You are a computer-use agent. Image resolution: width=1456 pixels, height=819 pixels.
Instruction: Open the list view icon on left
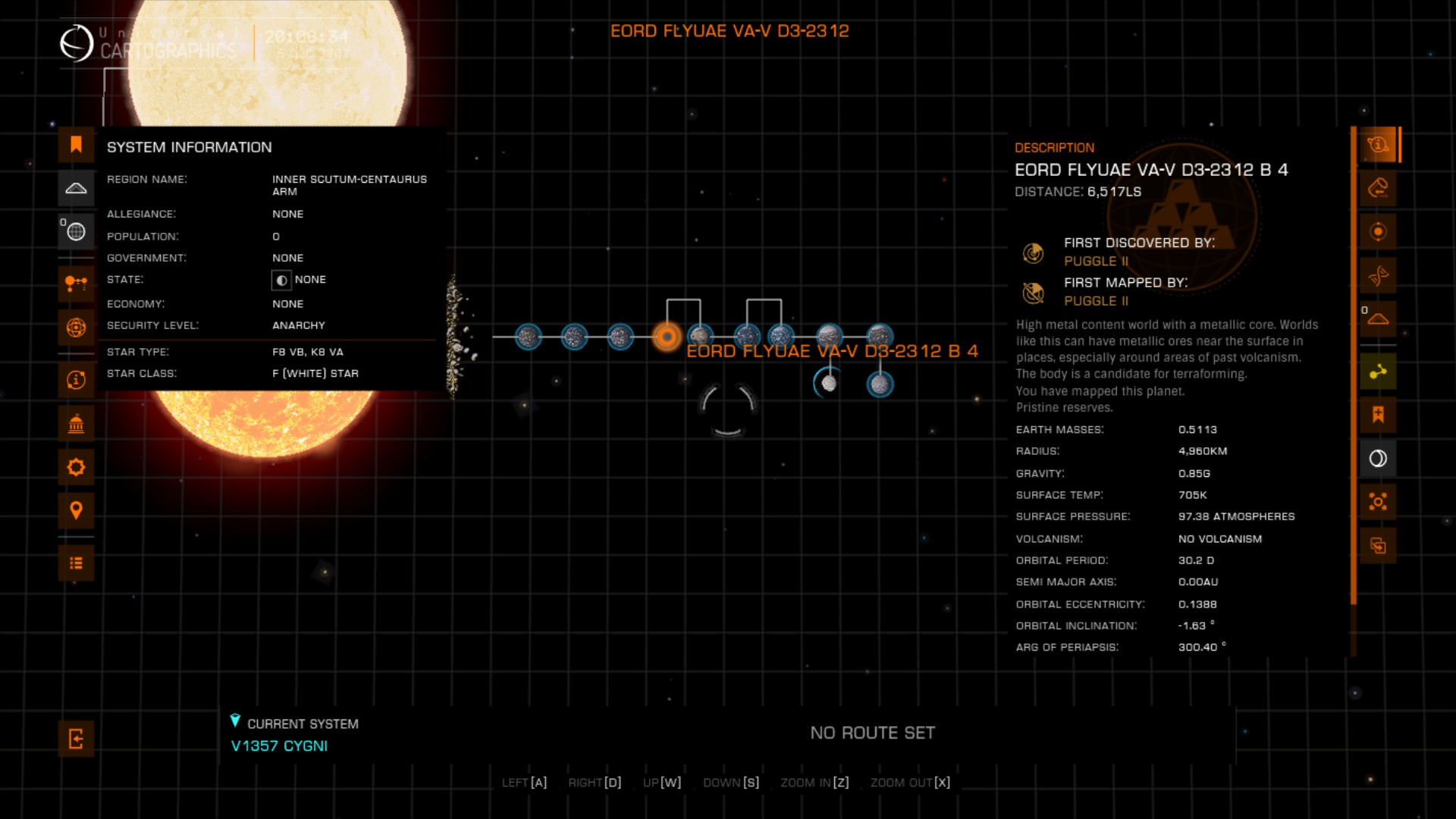point(76,563)
